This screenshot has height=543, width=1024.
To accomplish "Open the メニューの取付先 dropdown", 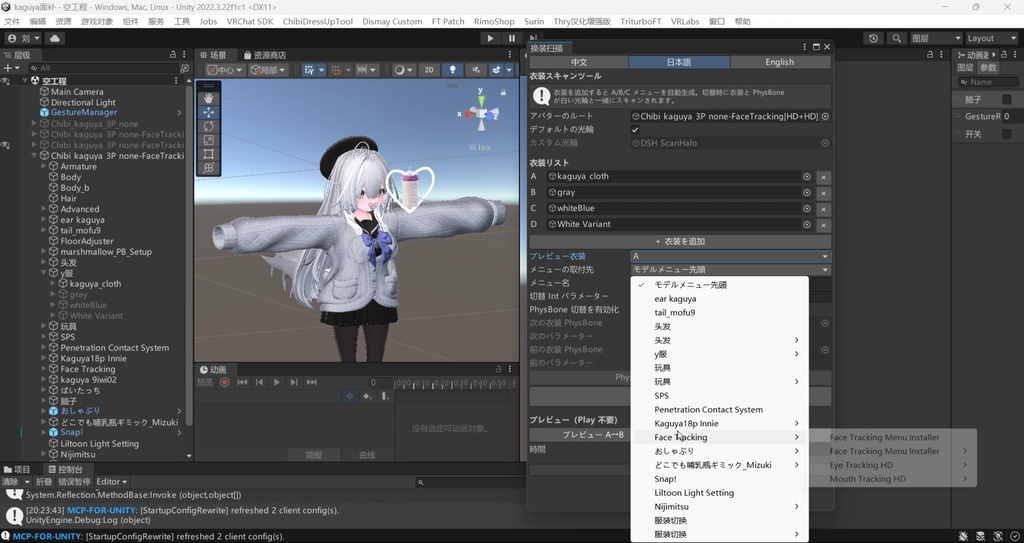I will pos(730,269).
